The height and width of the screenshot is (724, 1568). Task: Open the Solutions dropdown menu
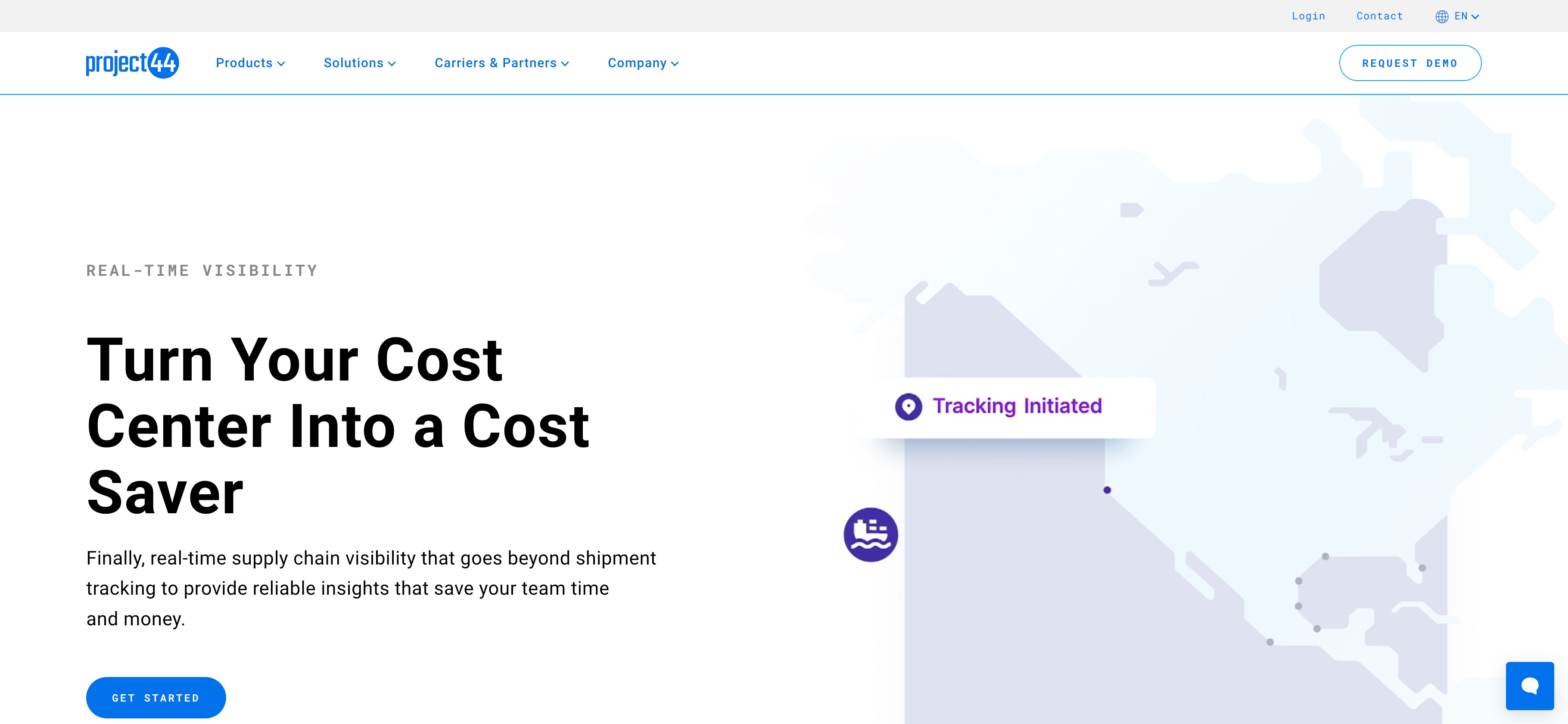(x=359, y=63)
